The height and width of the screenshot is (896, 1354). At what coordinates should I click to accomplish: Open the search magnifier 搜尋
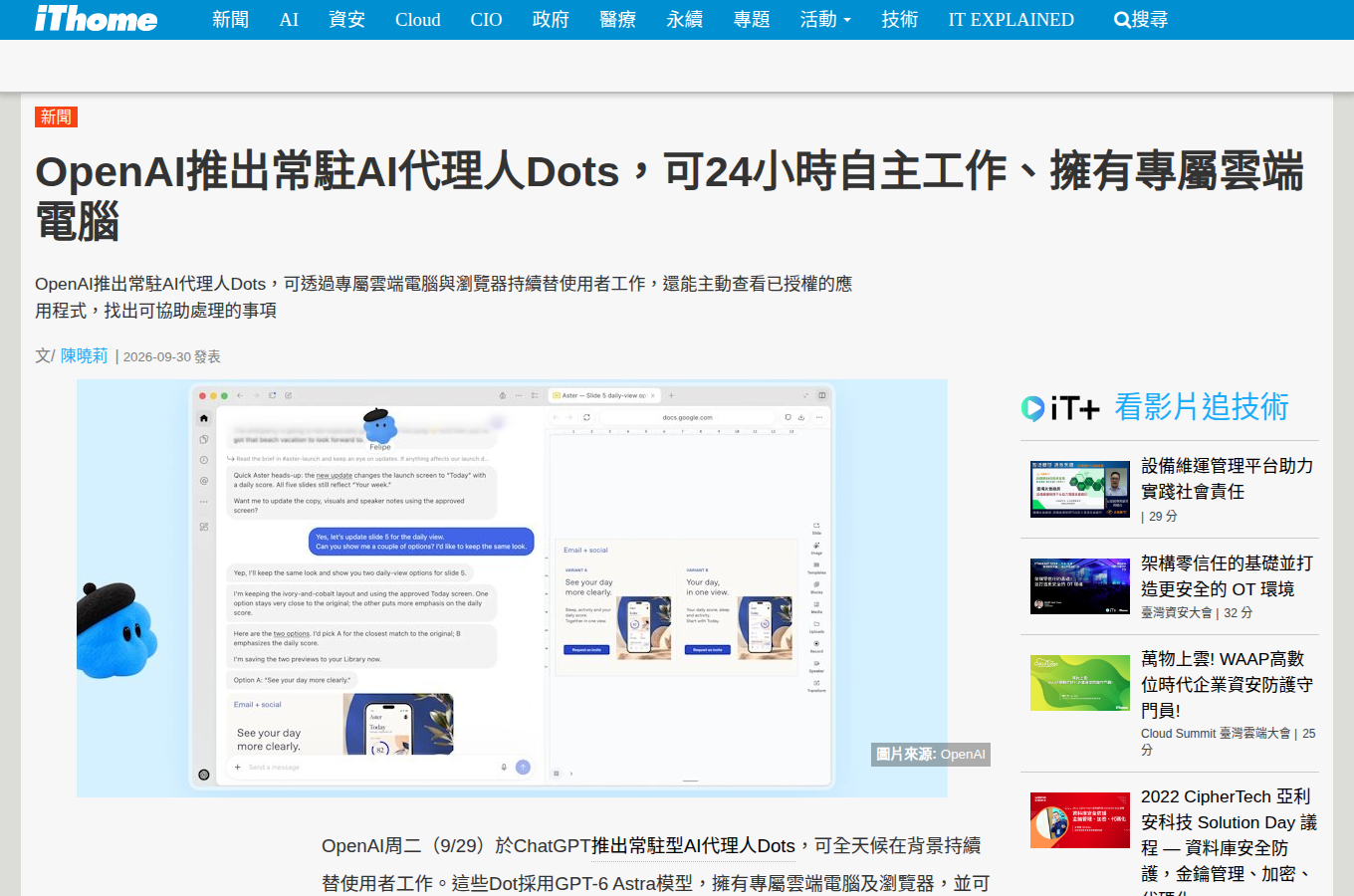tap(1141, 20)
